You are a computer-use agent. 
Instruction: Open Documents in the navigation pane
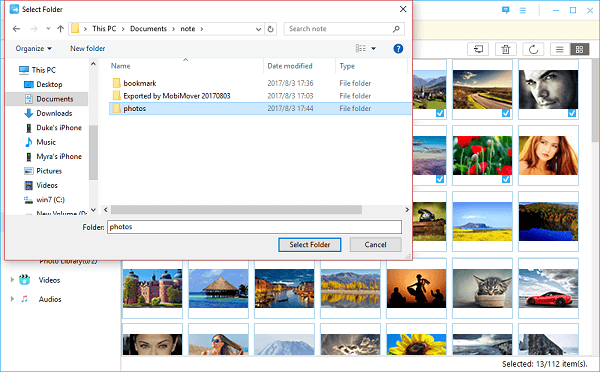pos(49,99)
